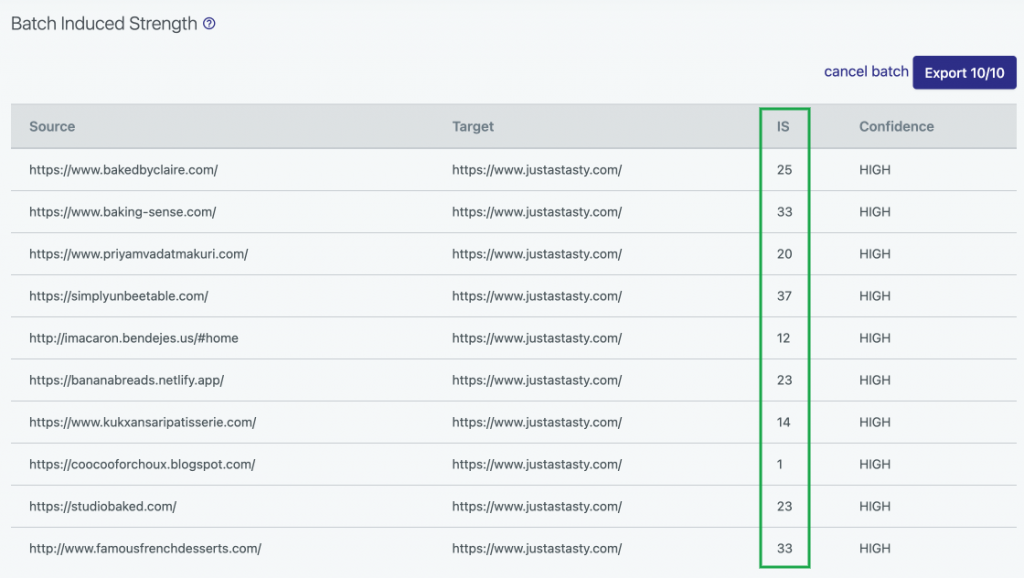The image size is (1024, 578).
Task: Click source https://www.kukxansaripatisserie.com/
Action: tap(142, 423)
